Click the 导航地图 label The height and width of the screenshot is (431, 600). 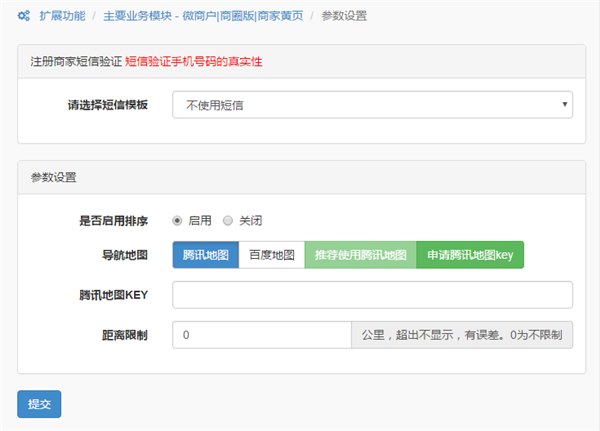coord(125,255)
